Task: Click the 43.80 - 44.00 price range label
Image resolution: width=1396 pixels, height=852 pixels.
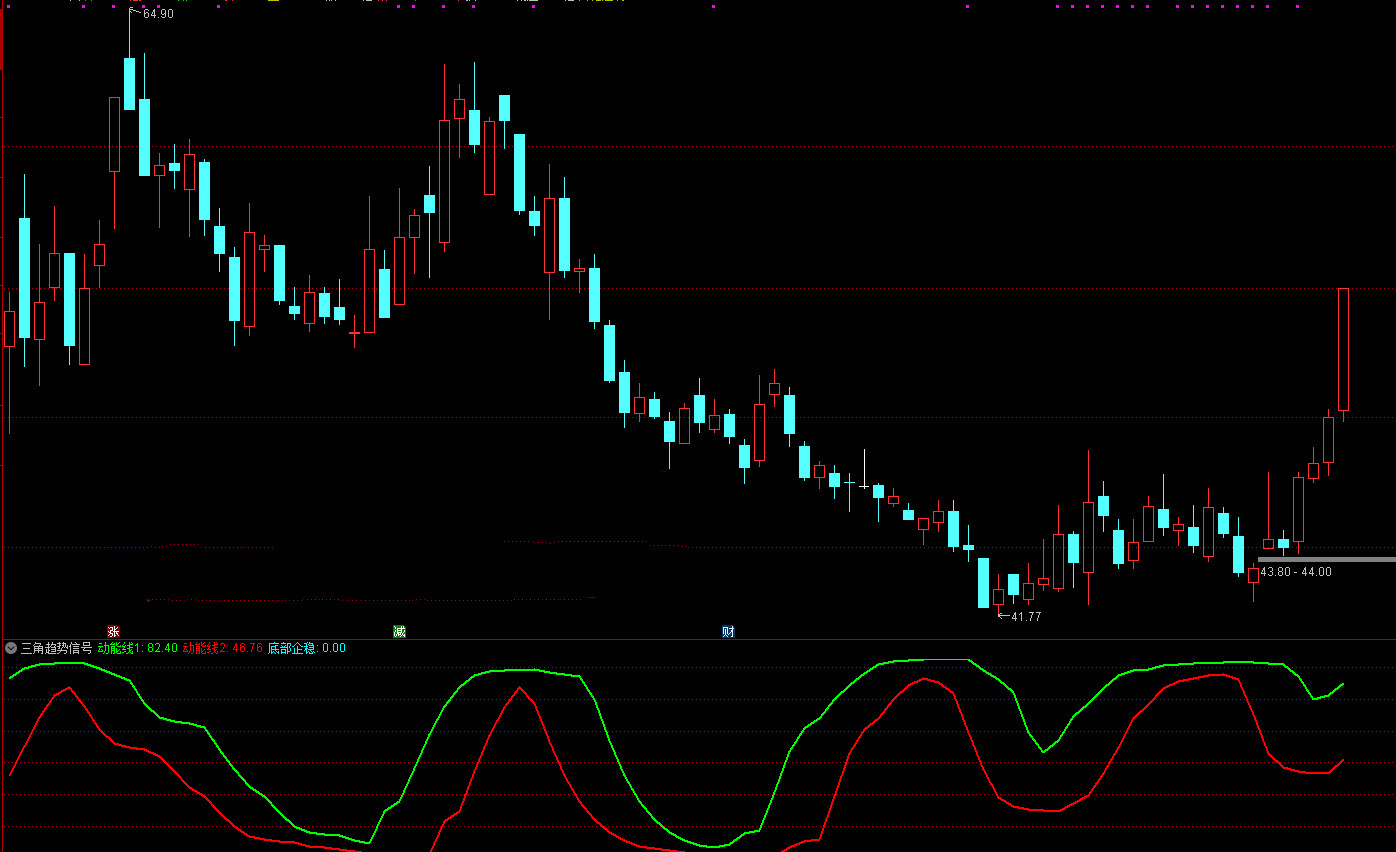Action: tap(1295, 572)
